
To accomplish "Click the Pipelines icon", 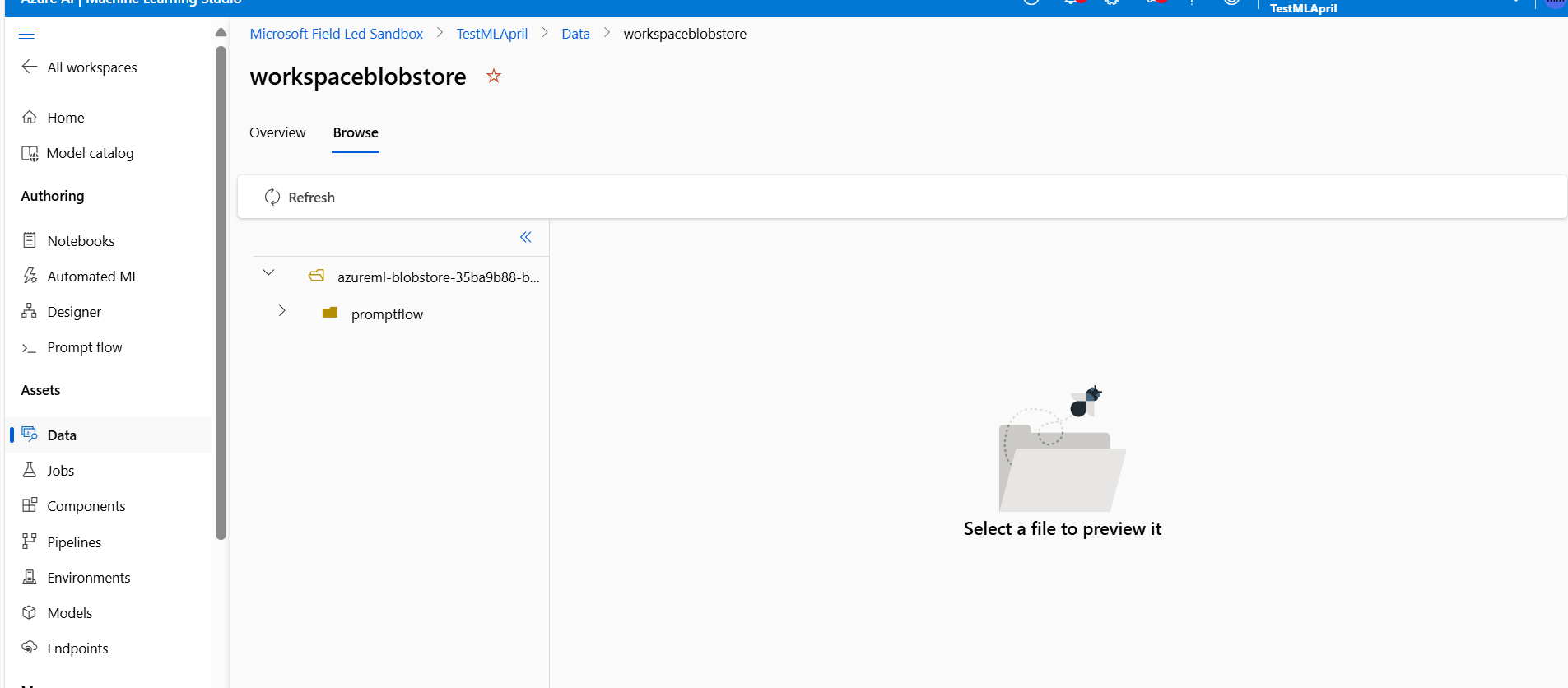I will (30, 542).
